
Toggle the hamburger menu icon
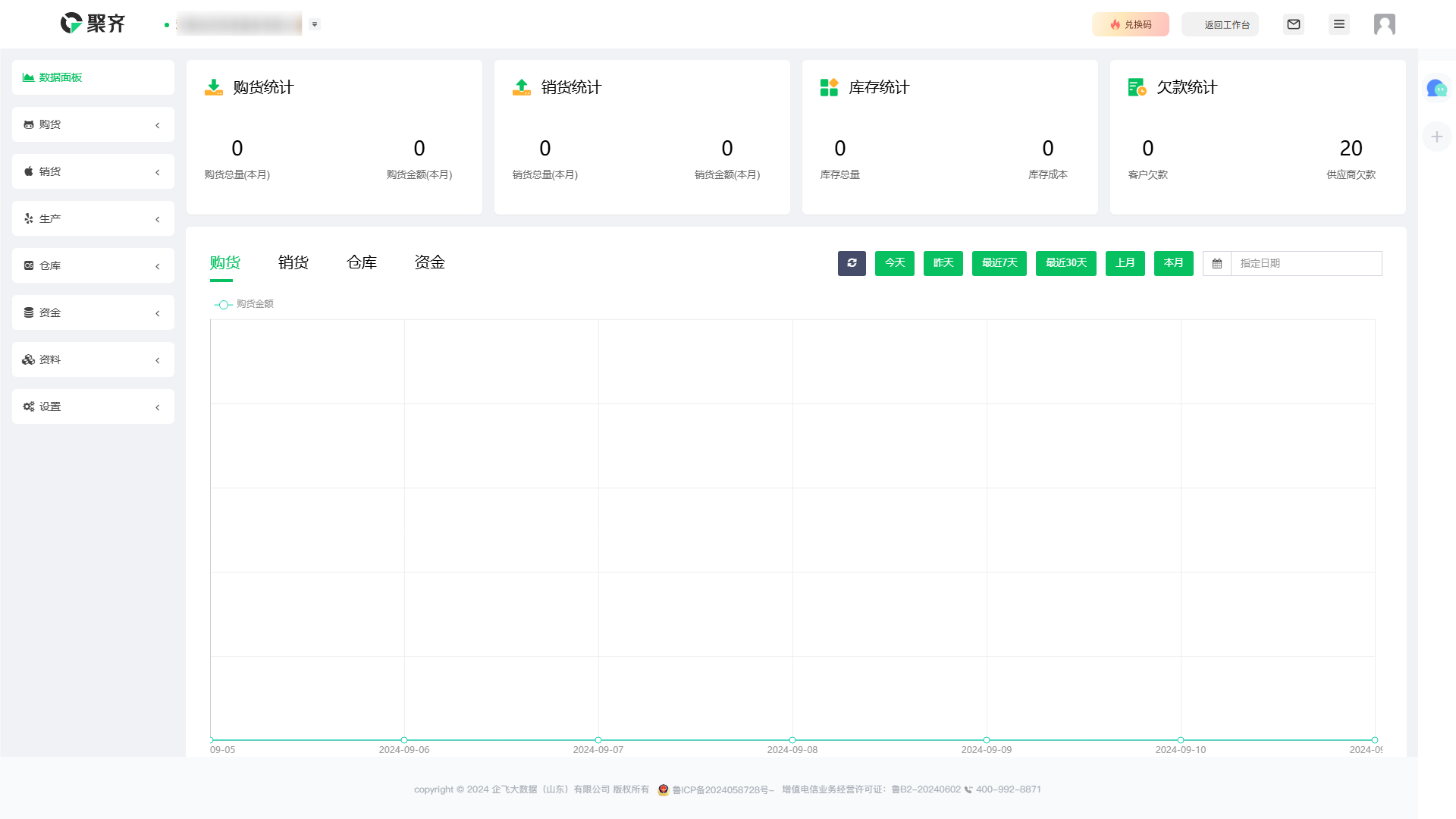coord(1339,24)
